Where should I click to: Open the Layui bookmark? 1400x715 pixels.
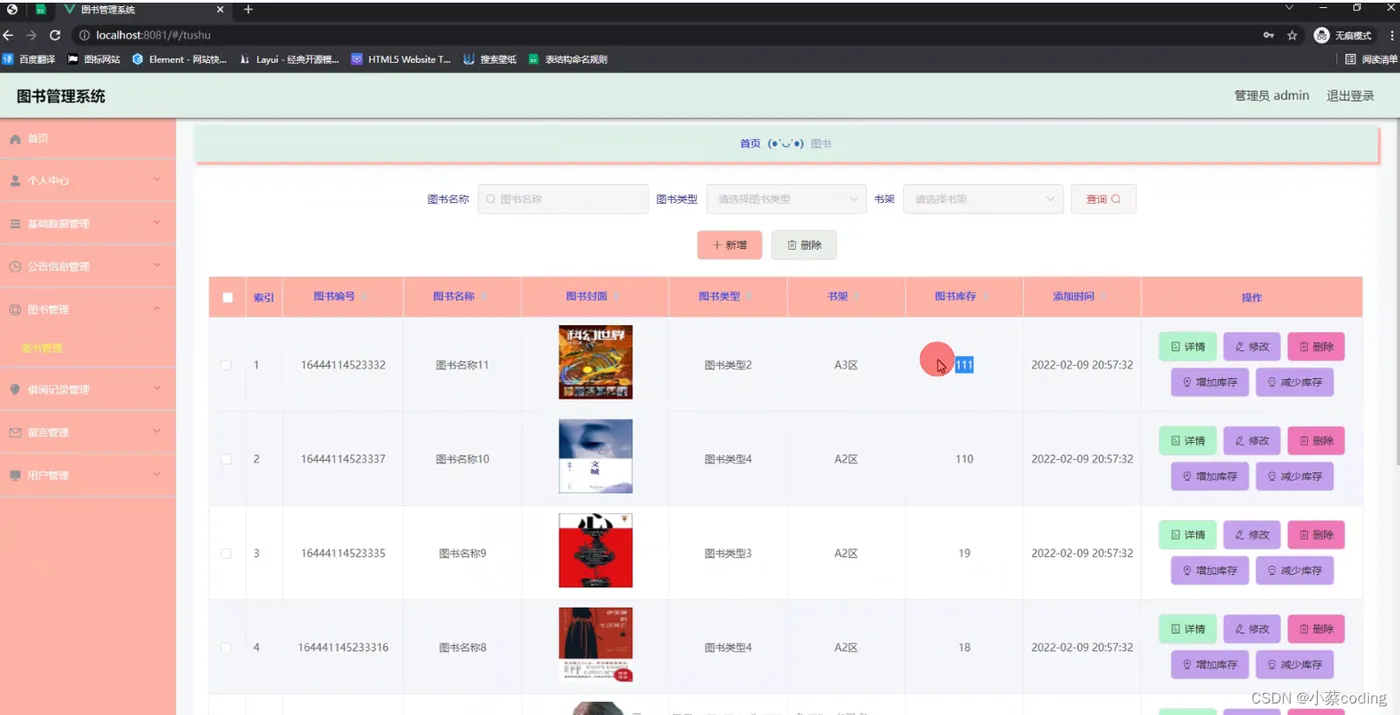pyautogui.click(x=290, y=59)
